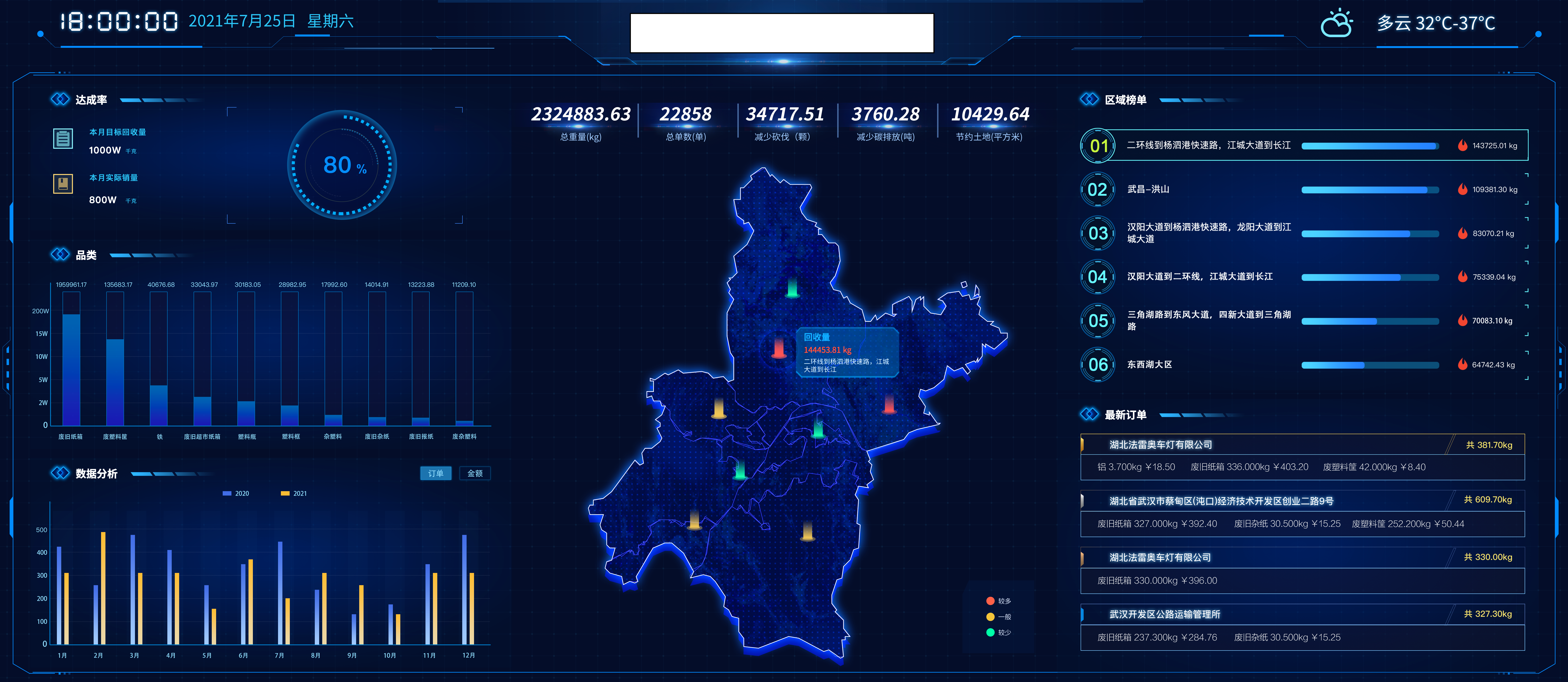Click the 2月 bars in 数据分析 chart
Image resolution: width=1568 pixels, height=682 pixels.
(x=99, y=588)
